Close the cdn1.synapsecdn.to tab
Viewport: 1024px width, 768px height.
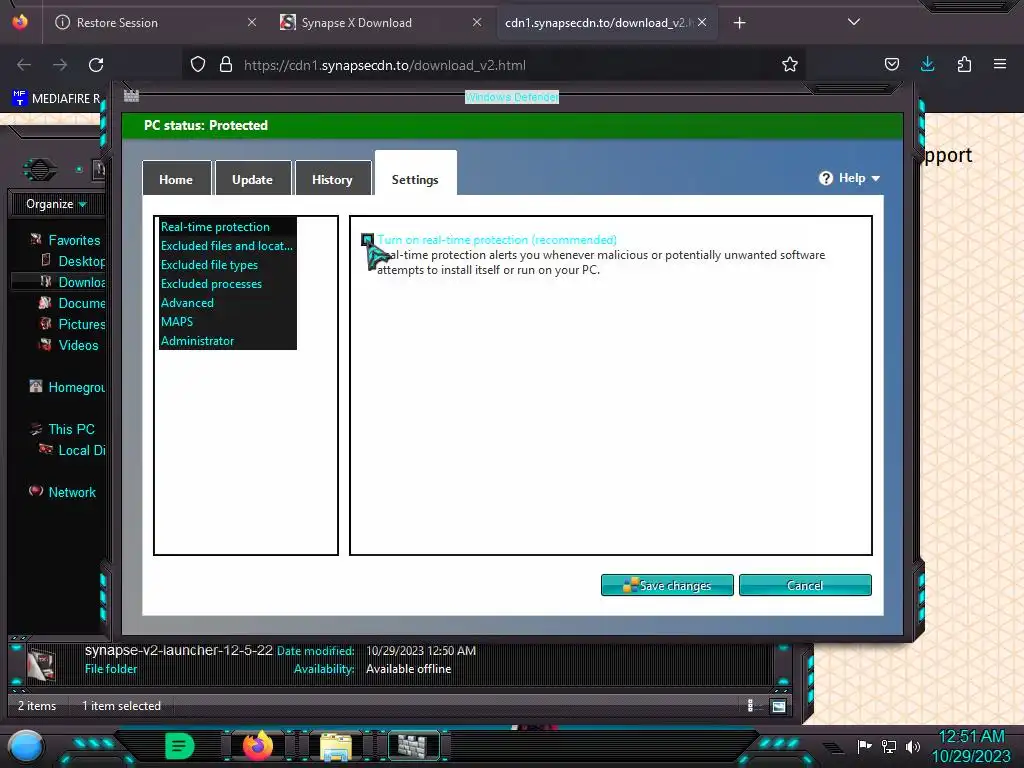click(x=701, y=22)
